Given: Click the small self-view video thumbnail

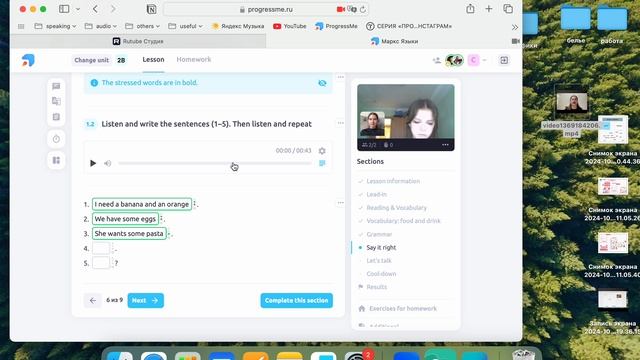Looking at the screenshot, I should click(x=372, y=124).
